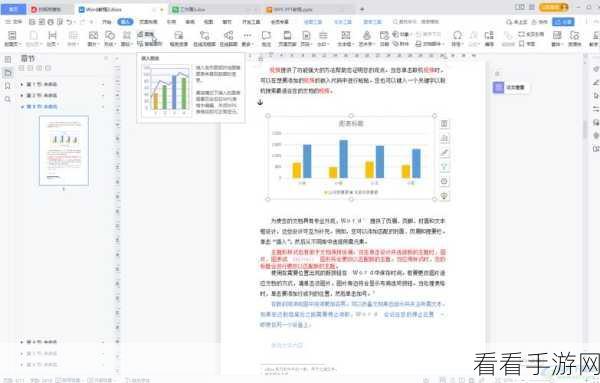Click the paper check button in right panel

(x=511, y=88)
